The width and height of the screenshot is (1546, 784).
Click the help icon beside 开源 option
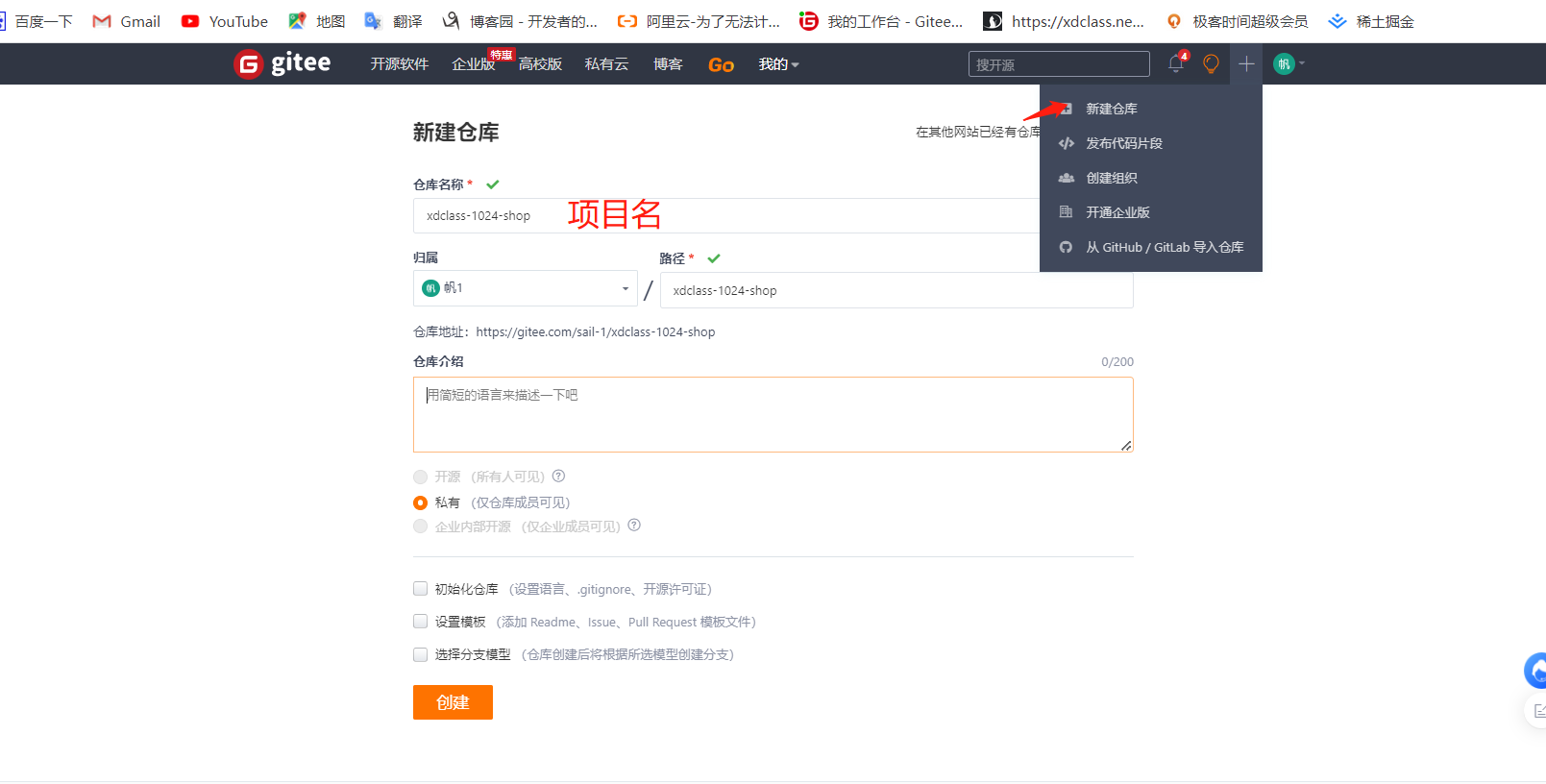point(558,476)
